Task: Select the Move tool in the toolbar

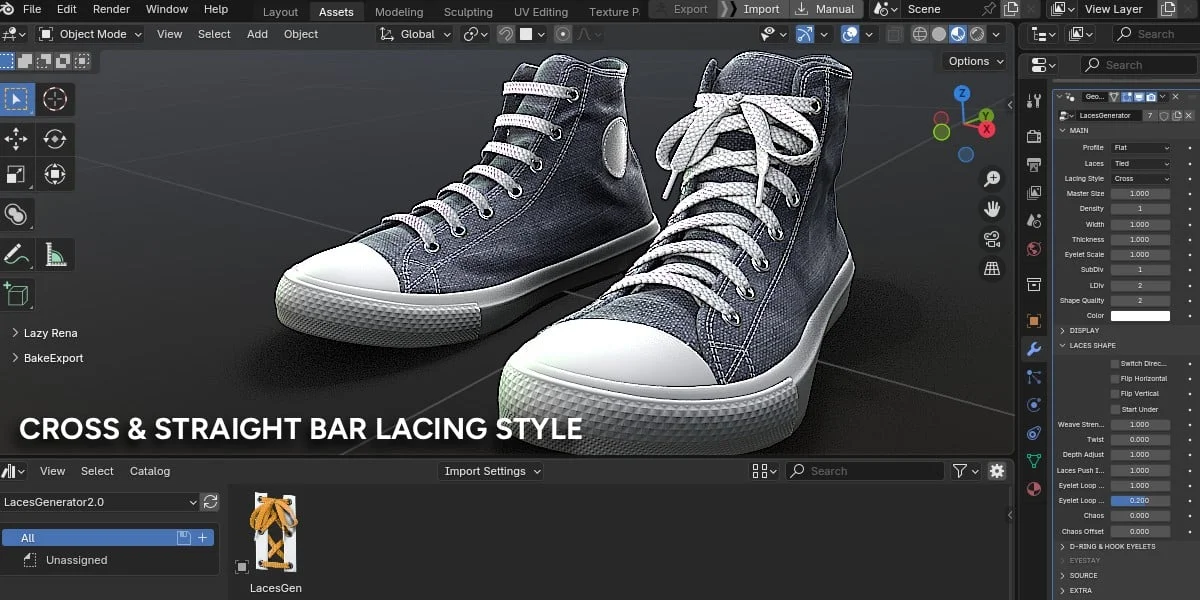Action: pos(17,140)
